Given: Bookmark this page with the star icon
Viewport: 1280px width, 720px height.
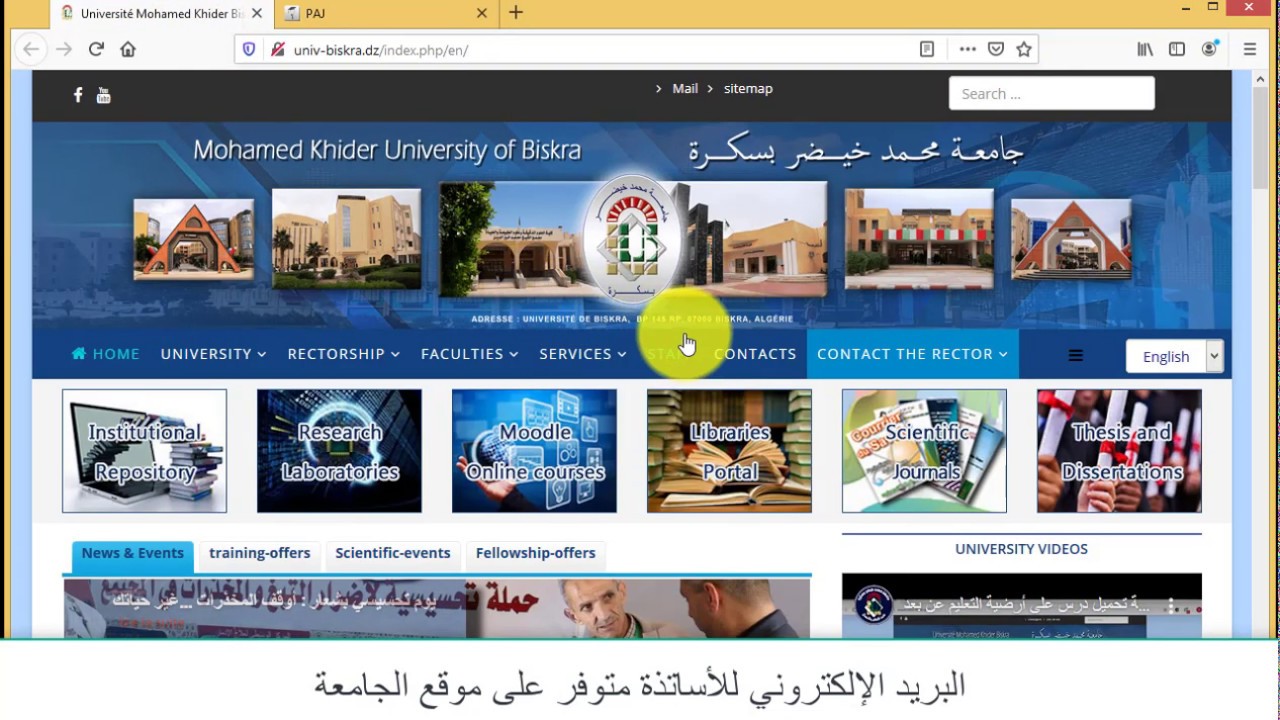Looking at the screenshot, I should pyautogui.click(x=1024, y=49).
